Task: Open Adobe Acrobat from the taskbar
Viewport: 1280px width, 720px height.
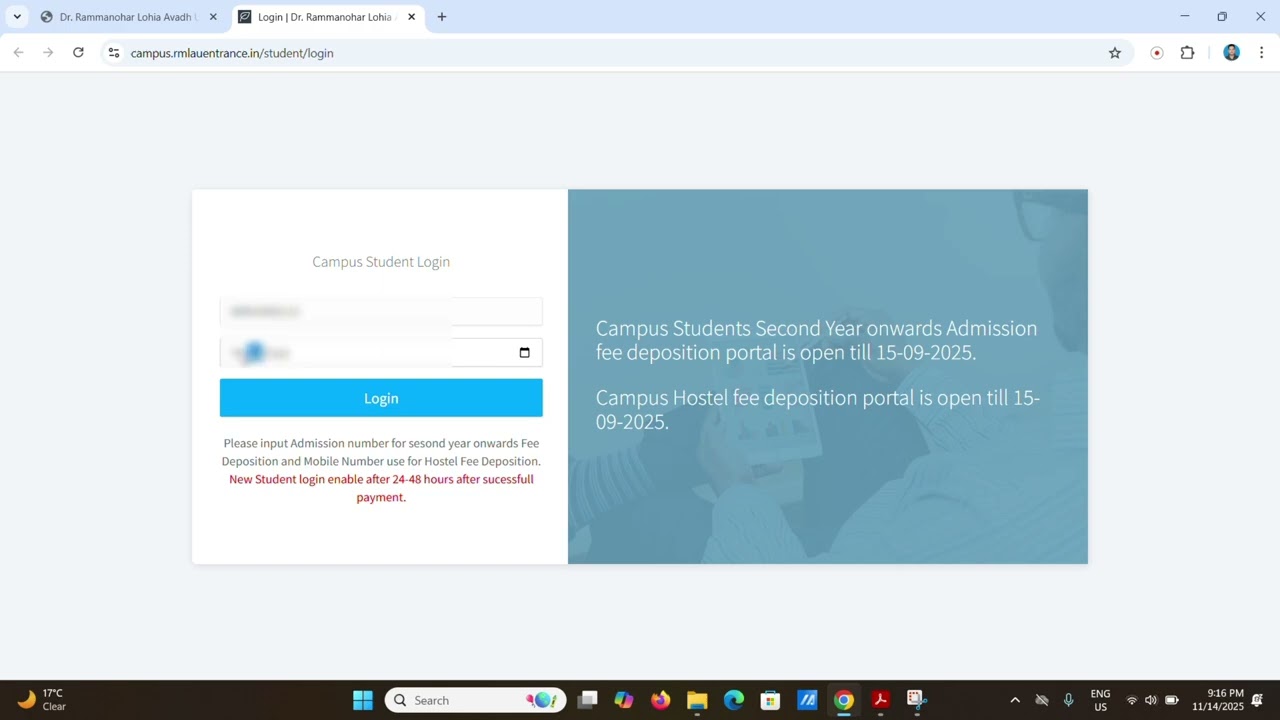Action: click(880, 700)
